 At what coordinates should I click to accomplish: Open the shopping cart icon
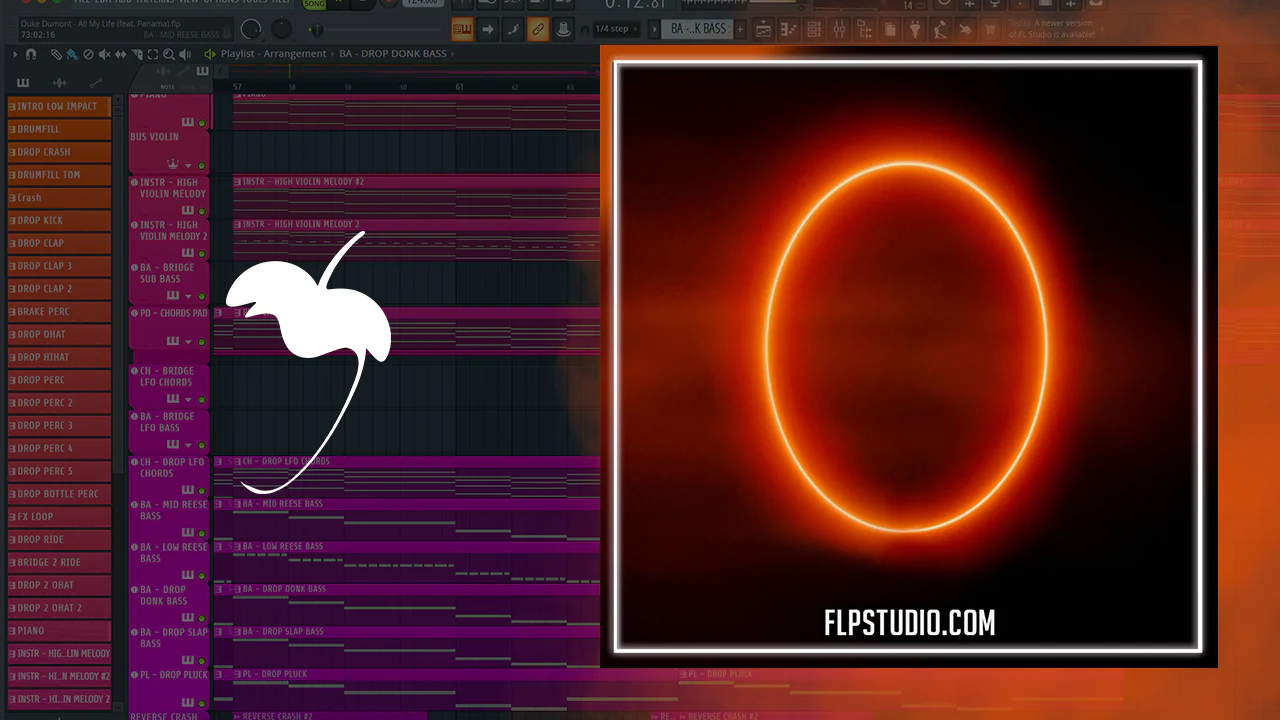(991, 29)
